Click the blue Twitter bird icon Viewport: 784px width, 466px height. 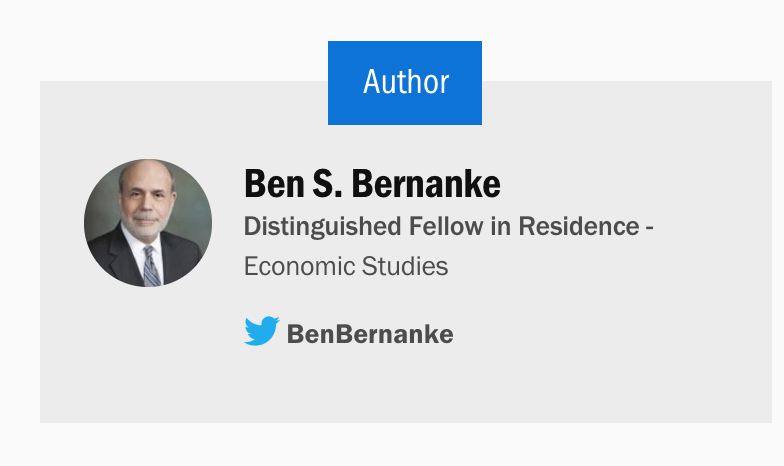coord(262,330)
